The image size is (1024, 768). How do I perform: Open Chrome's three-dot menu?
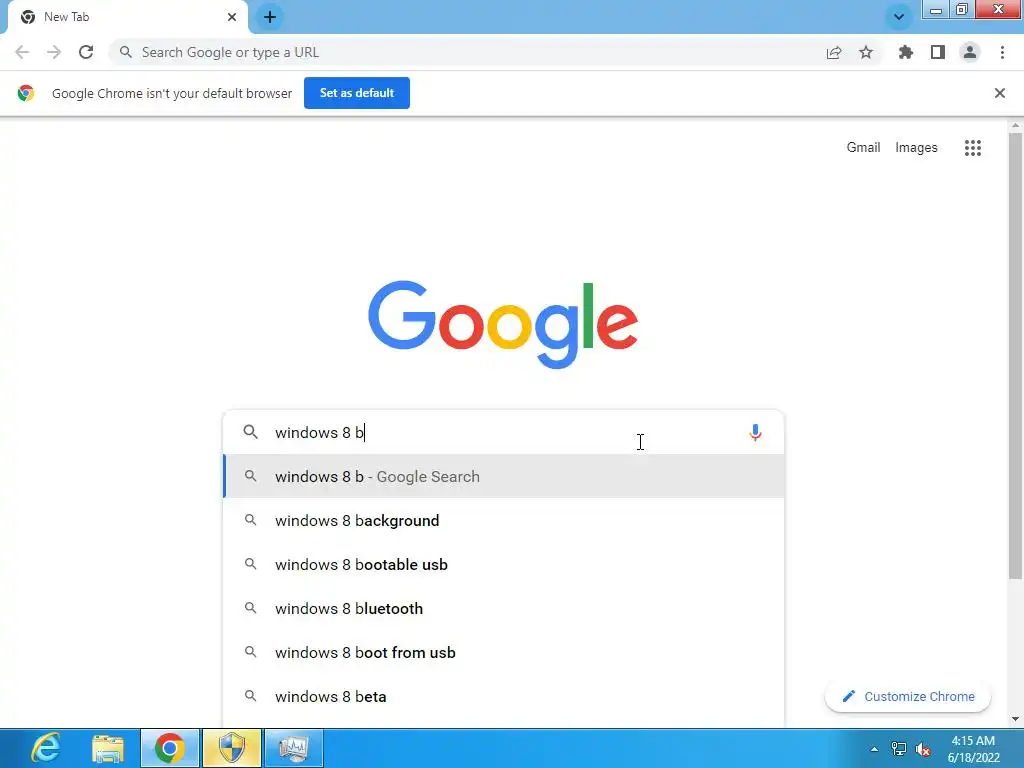click(1002, 52)
